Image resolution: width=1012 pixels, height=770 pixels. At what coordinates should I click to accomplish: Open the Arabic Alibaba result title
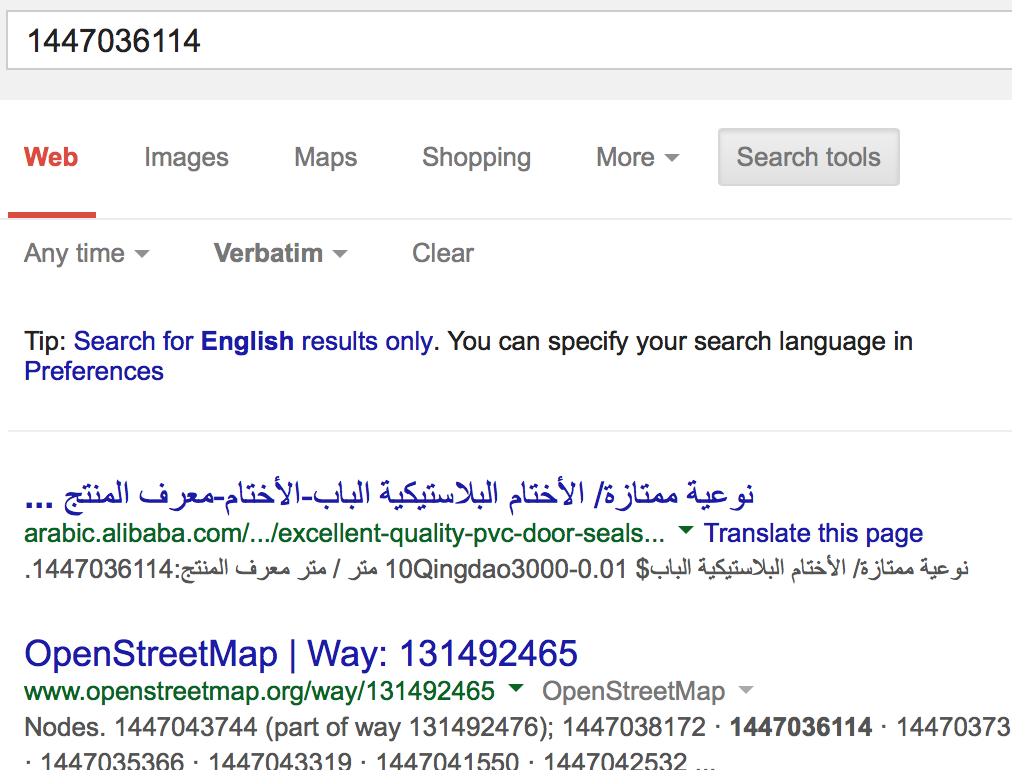click(x=390, y=494)
